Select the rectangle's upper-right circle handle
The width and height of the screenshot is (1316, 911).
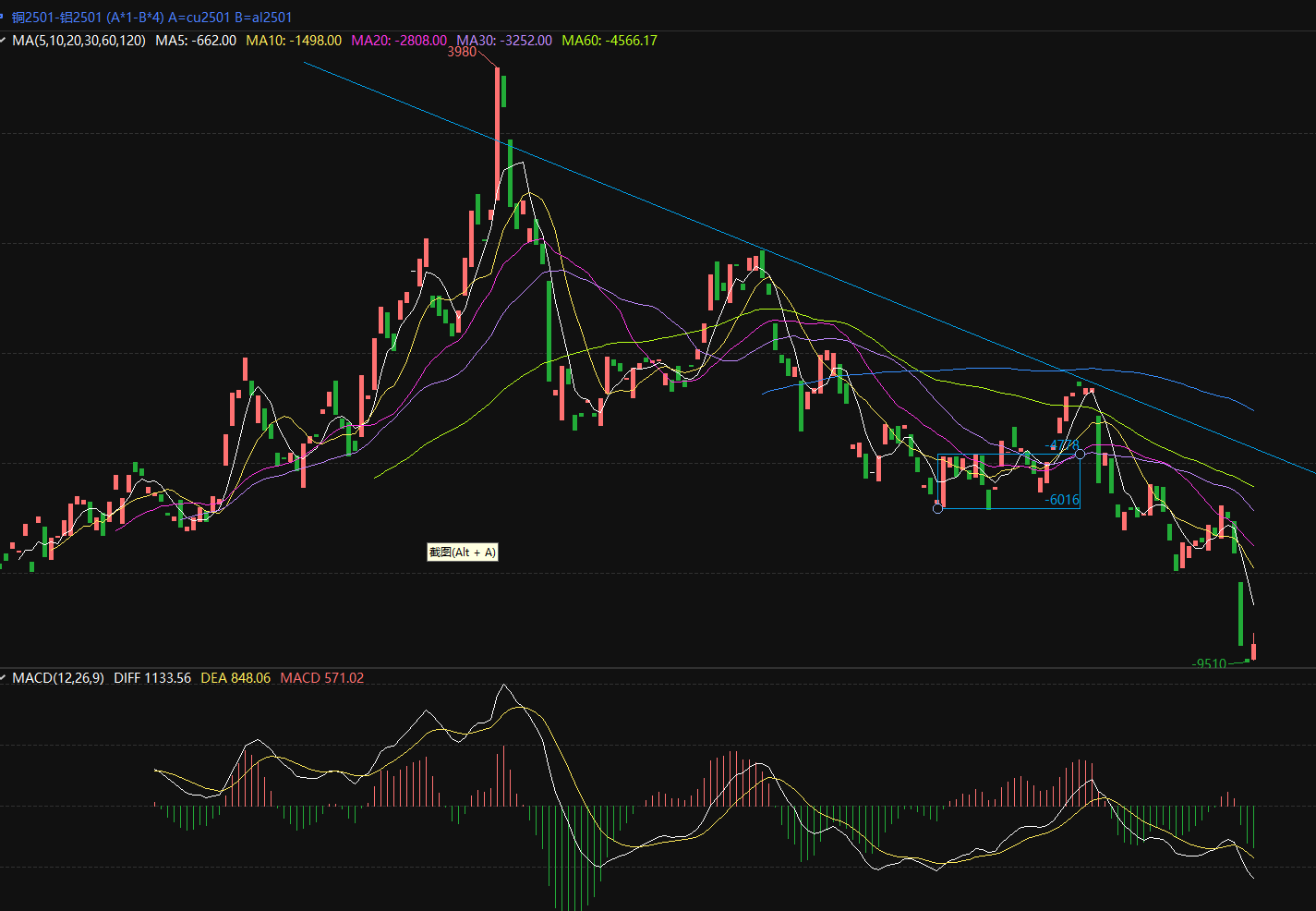[1080, 454]
